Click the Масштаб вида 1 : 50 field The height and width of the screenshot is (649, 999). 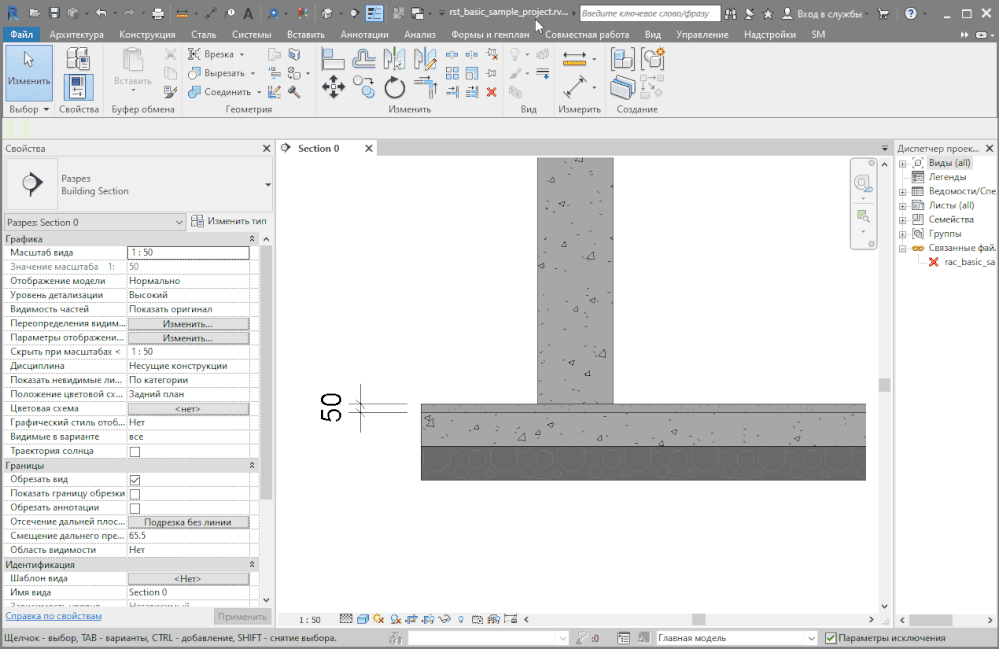188,253
